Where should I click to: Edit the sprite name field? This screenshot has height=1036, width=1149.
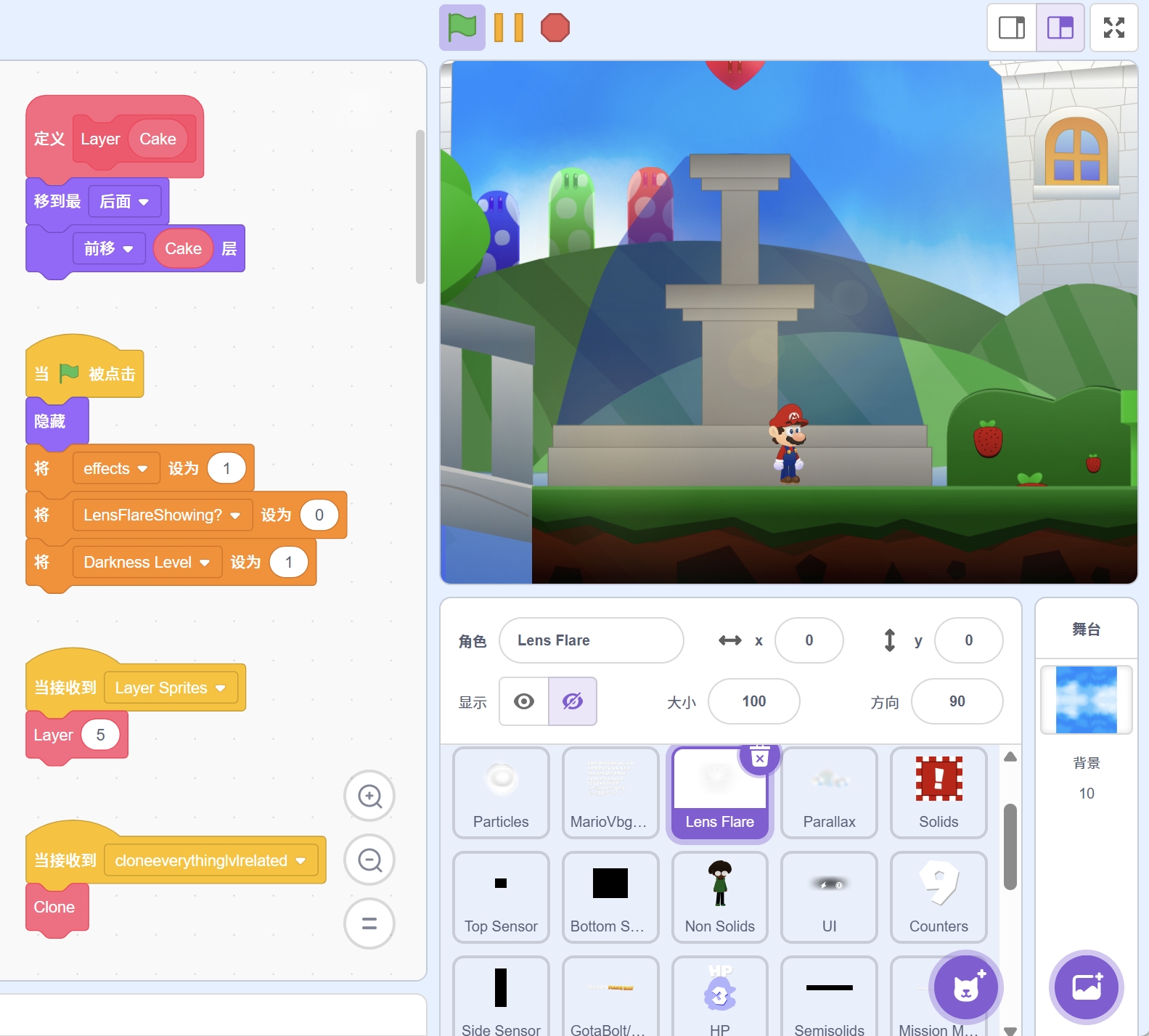[591, 640]
